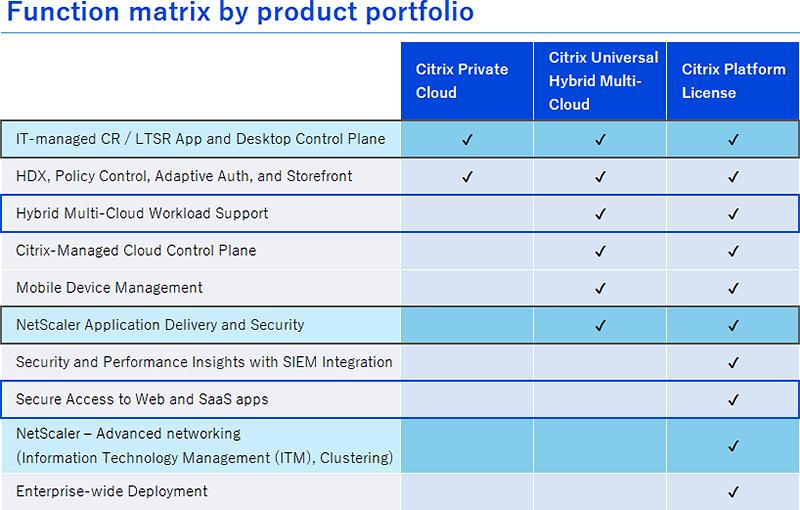Select the Citrix Private Cloud column header
Viewport: 800px width, 510px height.
[467, 81]
